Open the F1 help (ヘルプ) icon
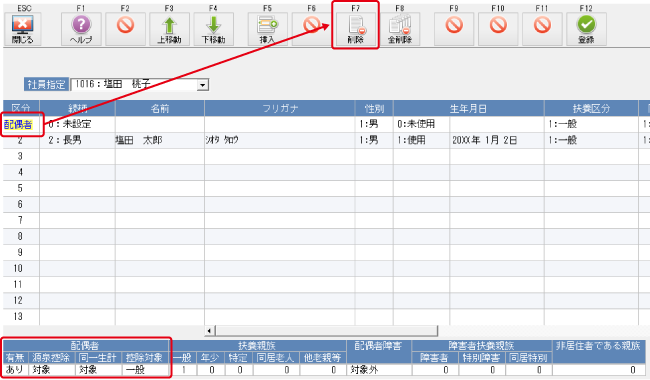 pyautogui.click(x=81, y=29)
